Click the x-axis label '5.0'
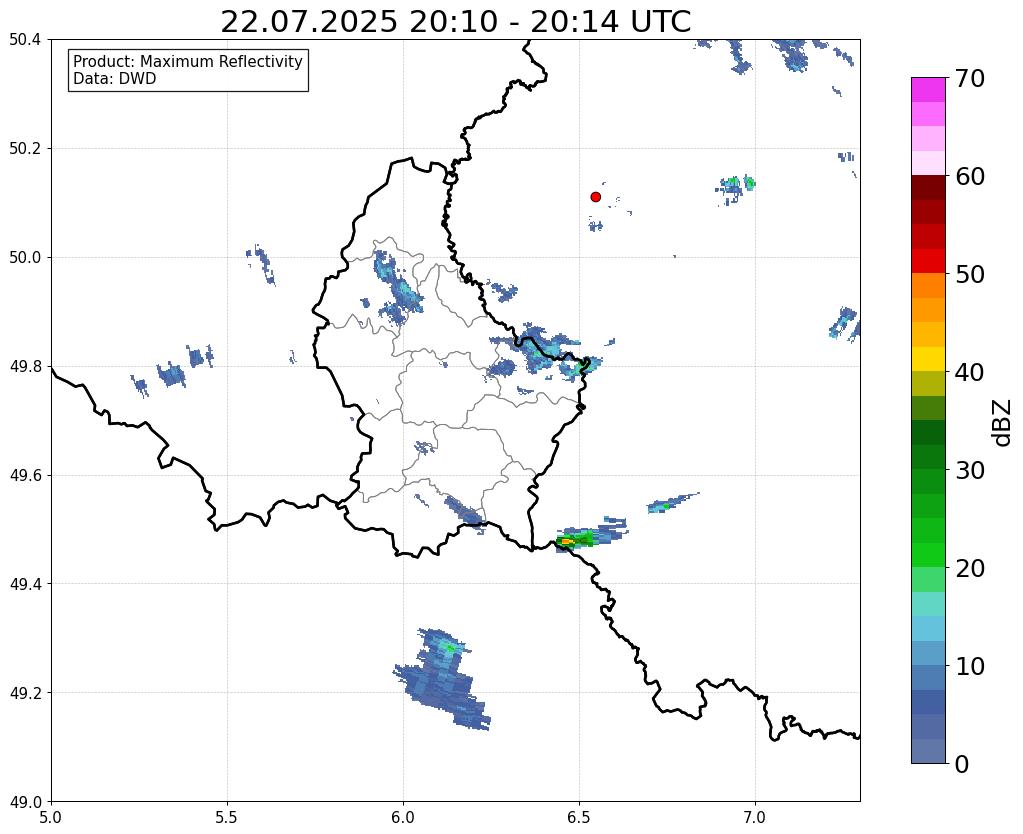This screenshot has width=1023, height=834. click(x=51, y=817)
